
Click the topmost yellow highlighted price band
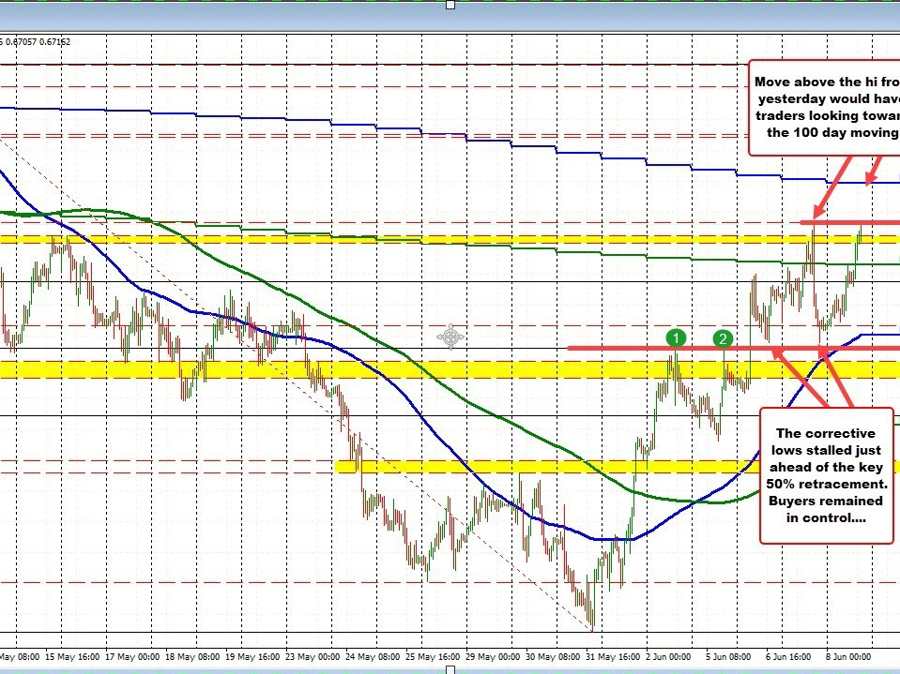(x=400, y=239)
